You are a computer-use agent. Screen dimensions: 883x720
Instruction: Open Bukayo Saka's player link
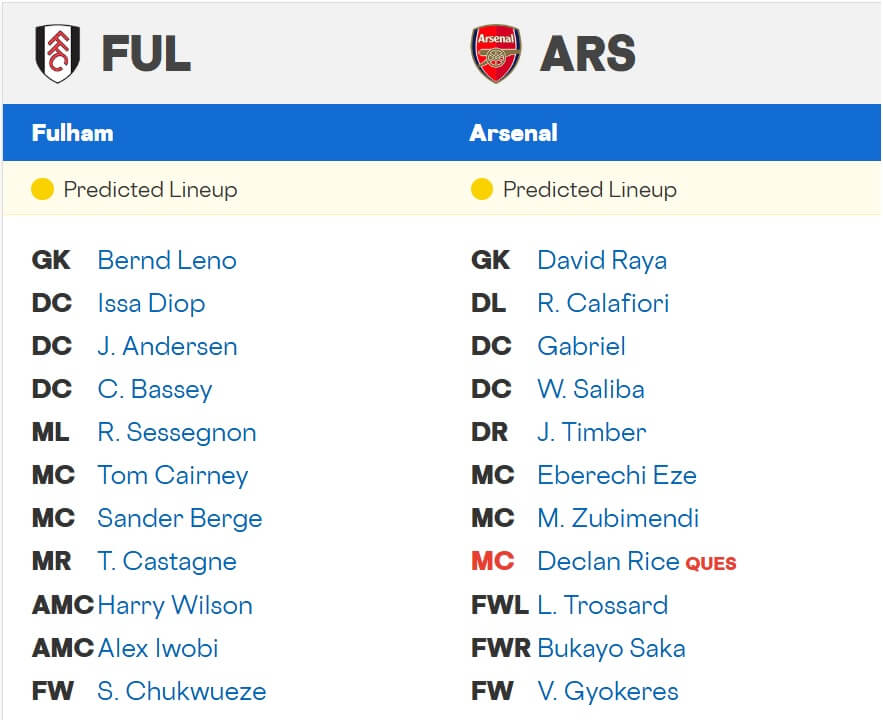611,647
